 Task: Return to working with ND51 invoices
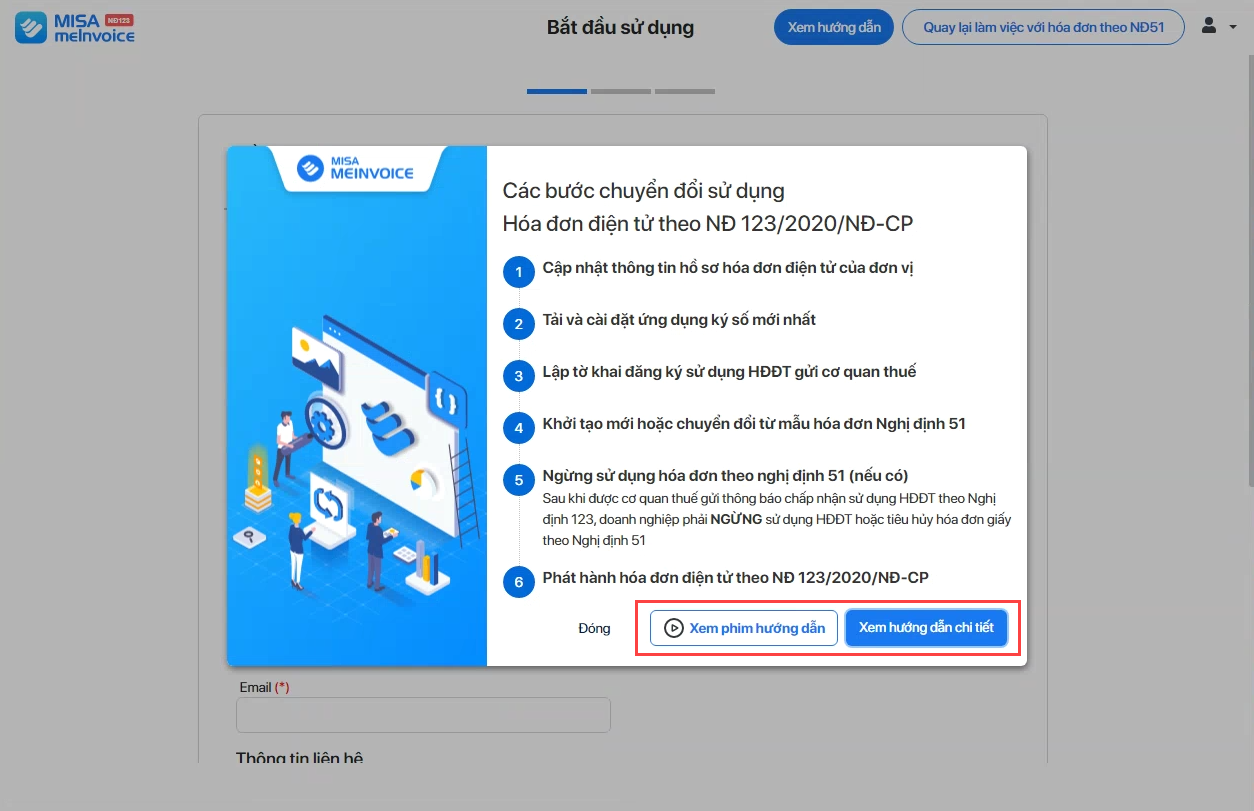point(1044,27)
